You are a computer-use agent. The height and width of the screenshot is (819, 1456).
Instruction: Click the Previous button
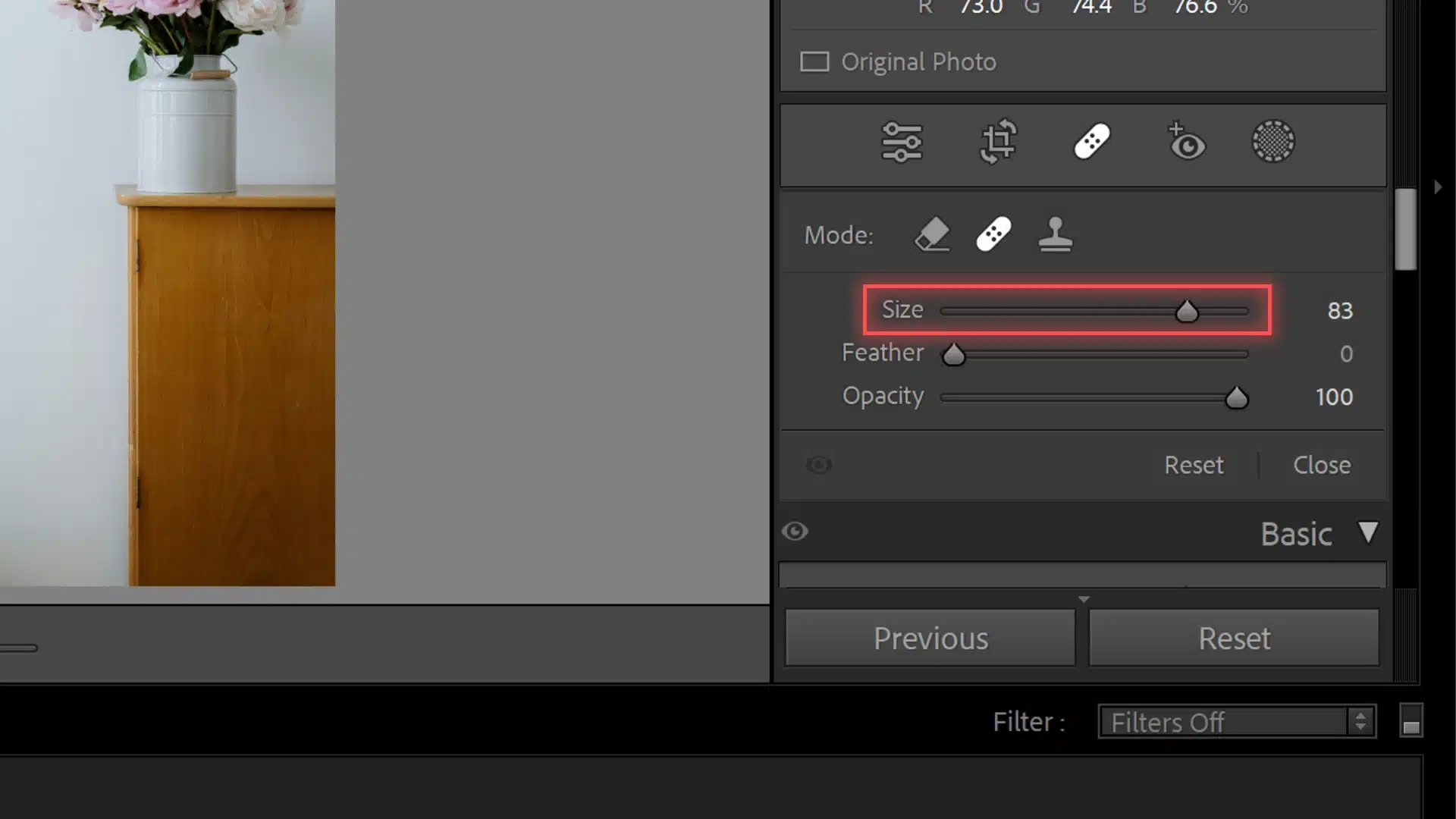coord(930,639)
